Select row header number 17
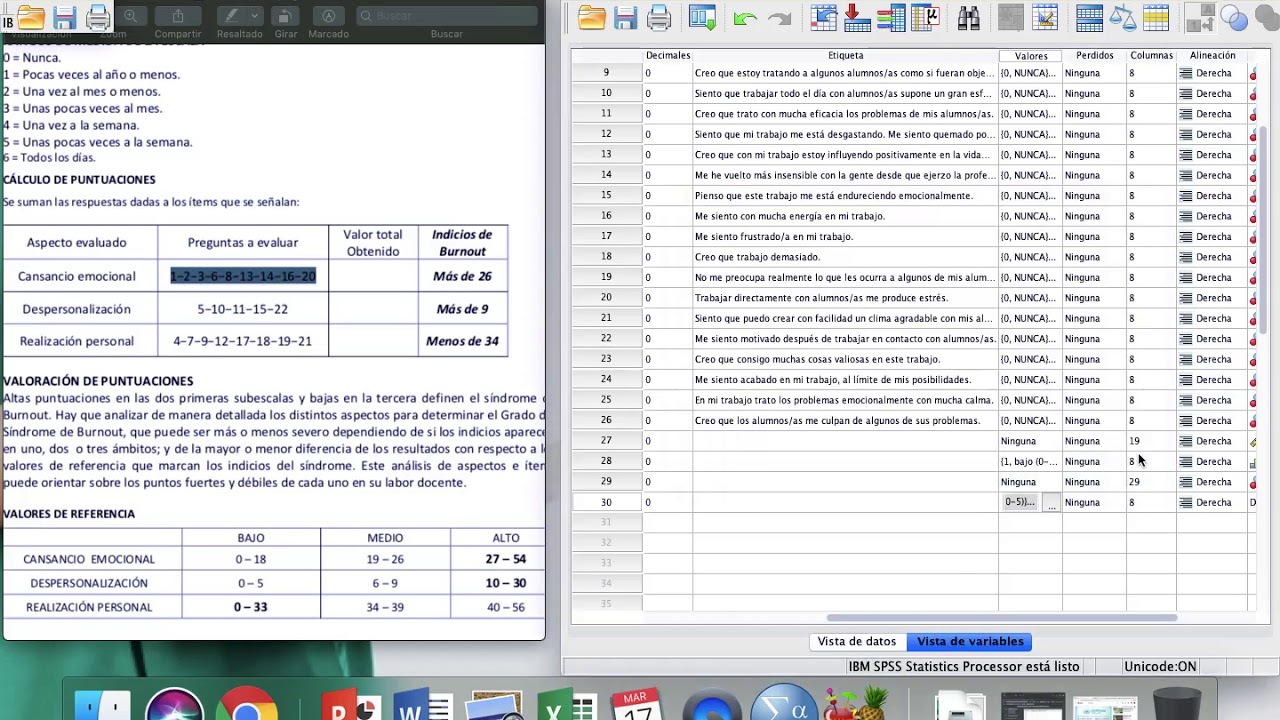The image size is (1280, 720). click(x=606, y=236)
